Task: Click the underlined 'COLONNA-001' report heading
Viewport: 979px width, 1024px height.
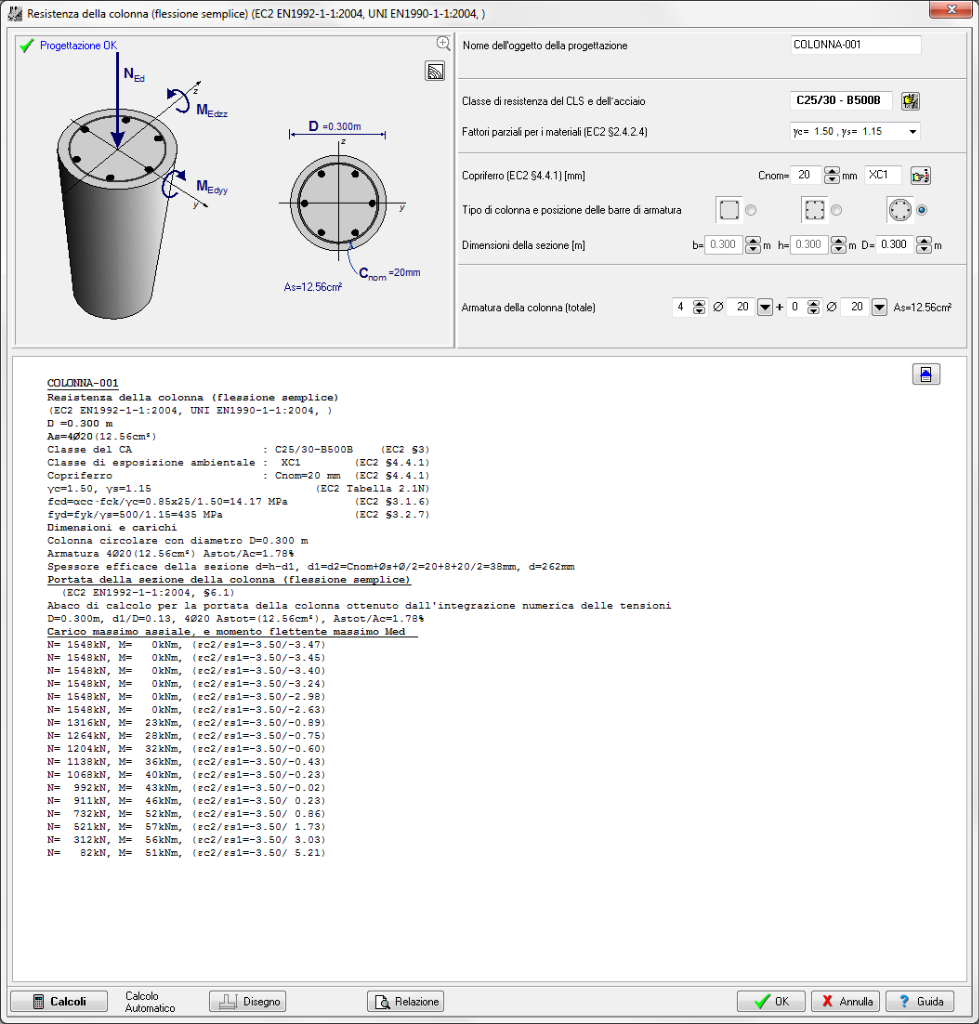Action: pos(83,383)
